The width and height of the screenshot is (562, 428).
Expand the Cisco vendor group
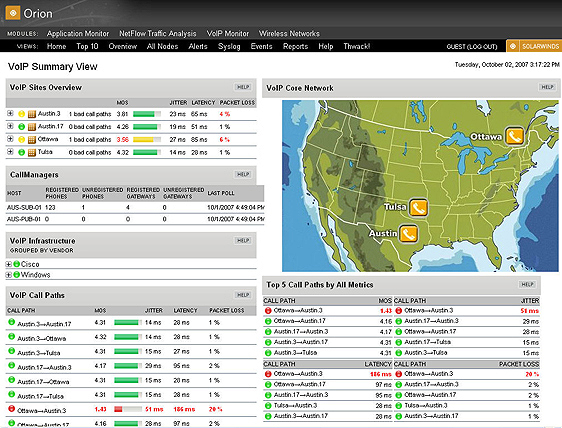click(x=9, y=264)
